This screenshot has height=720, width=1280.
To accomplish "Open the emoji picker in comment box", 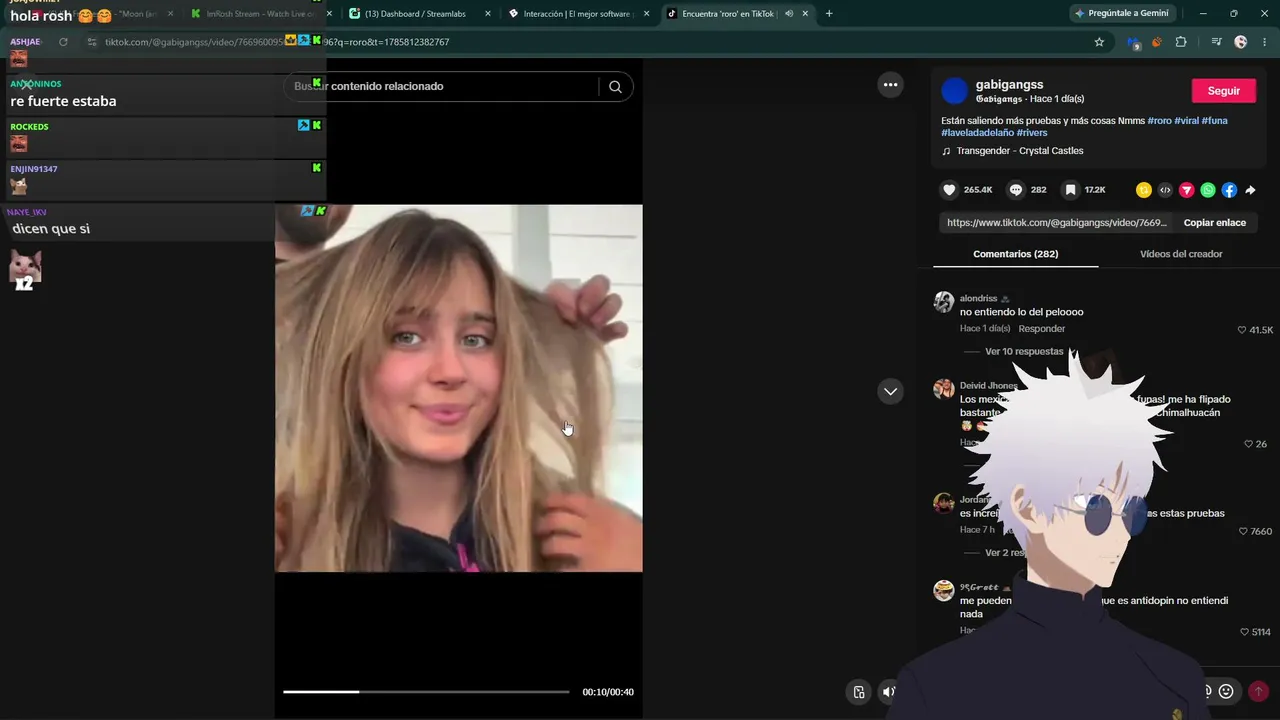I will (x=1226, y=691).
